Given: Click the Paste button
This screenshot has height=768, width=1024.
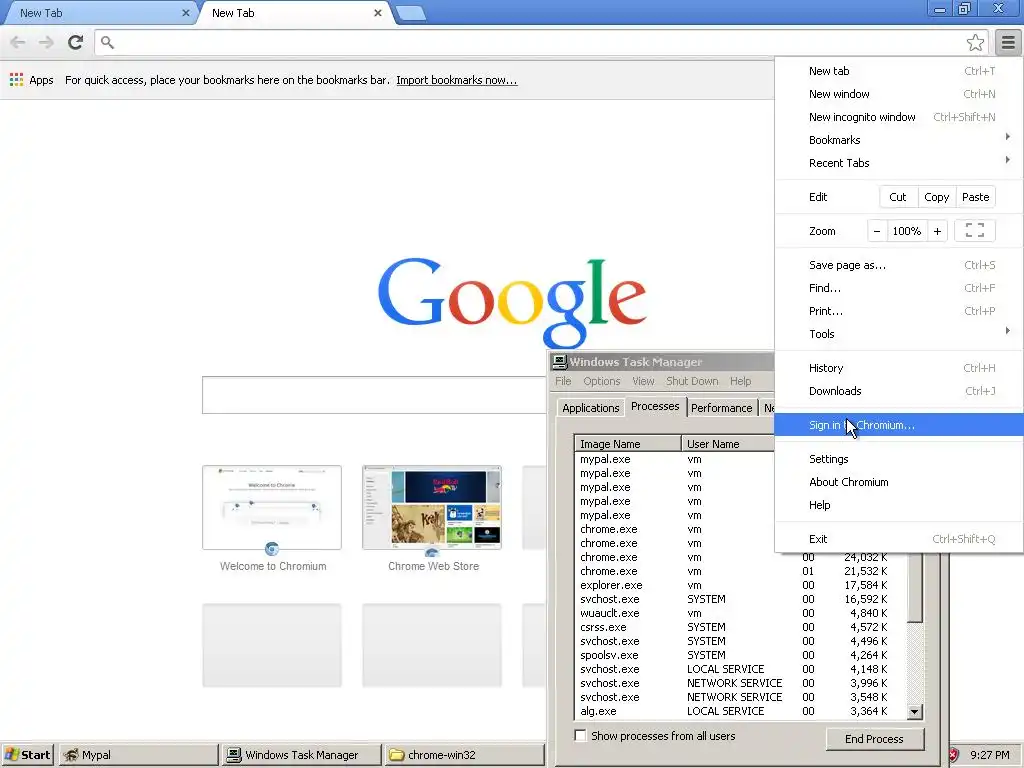Looking at the screenshot, I should (976, 197).
